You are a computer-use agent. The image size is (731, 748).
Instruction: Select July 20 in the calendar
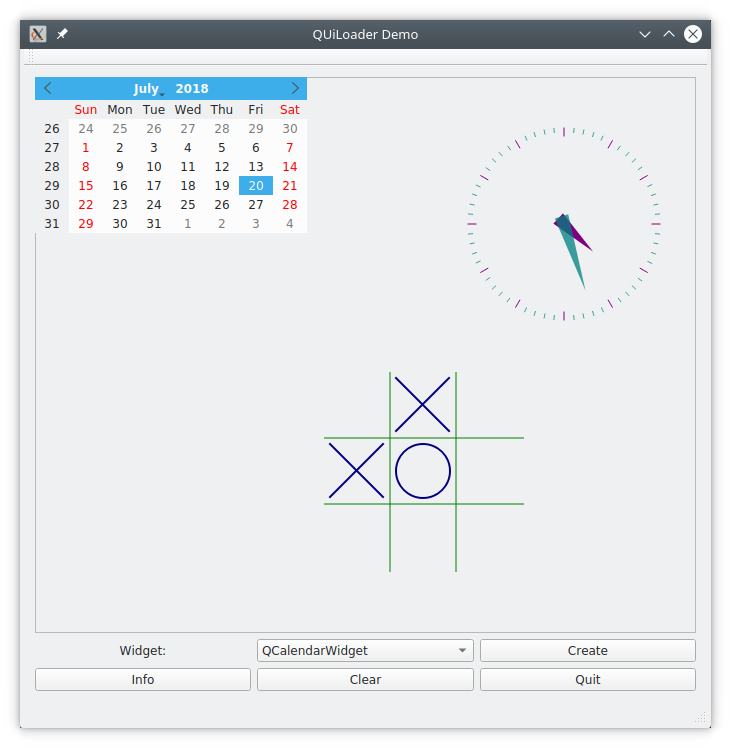[256, 186]
